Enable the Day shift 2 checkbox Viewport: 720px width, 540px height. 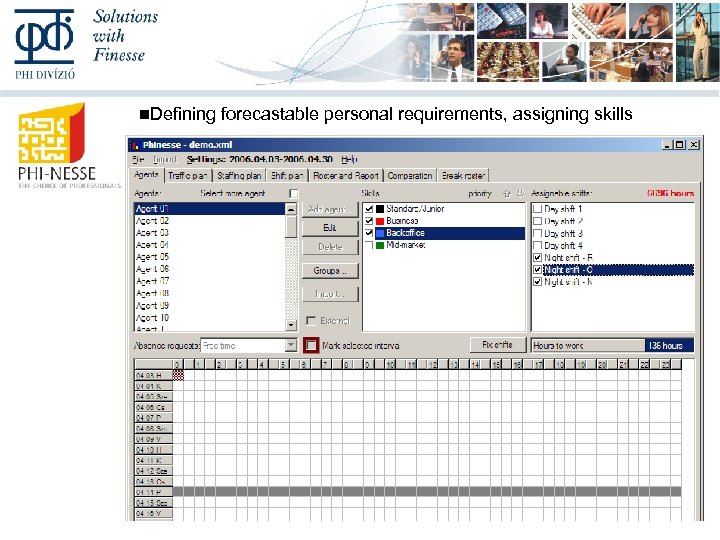pyautogui.click(x=537, y=221)
